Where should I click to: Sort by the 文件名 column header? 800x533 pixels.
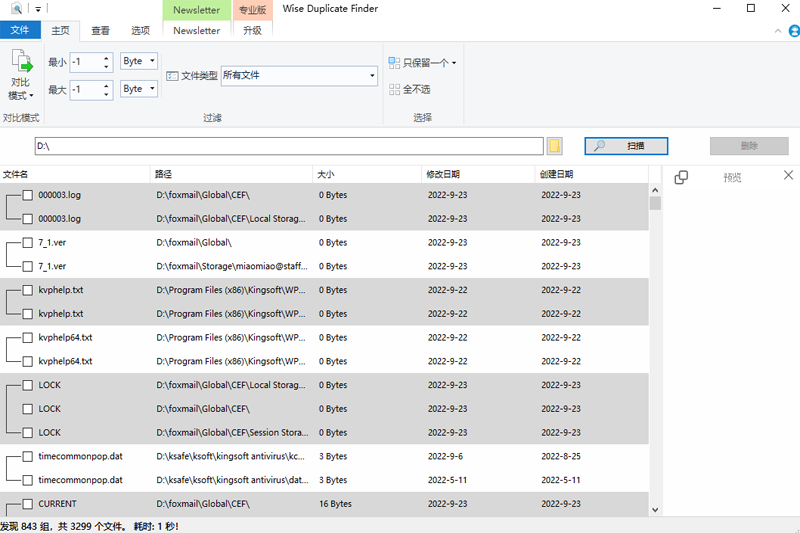75,174
